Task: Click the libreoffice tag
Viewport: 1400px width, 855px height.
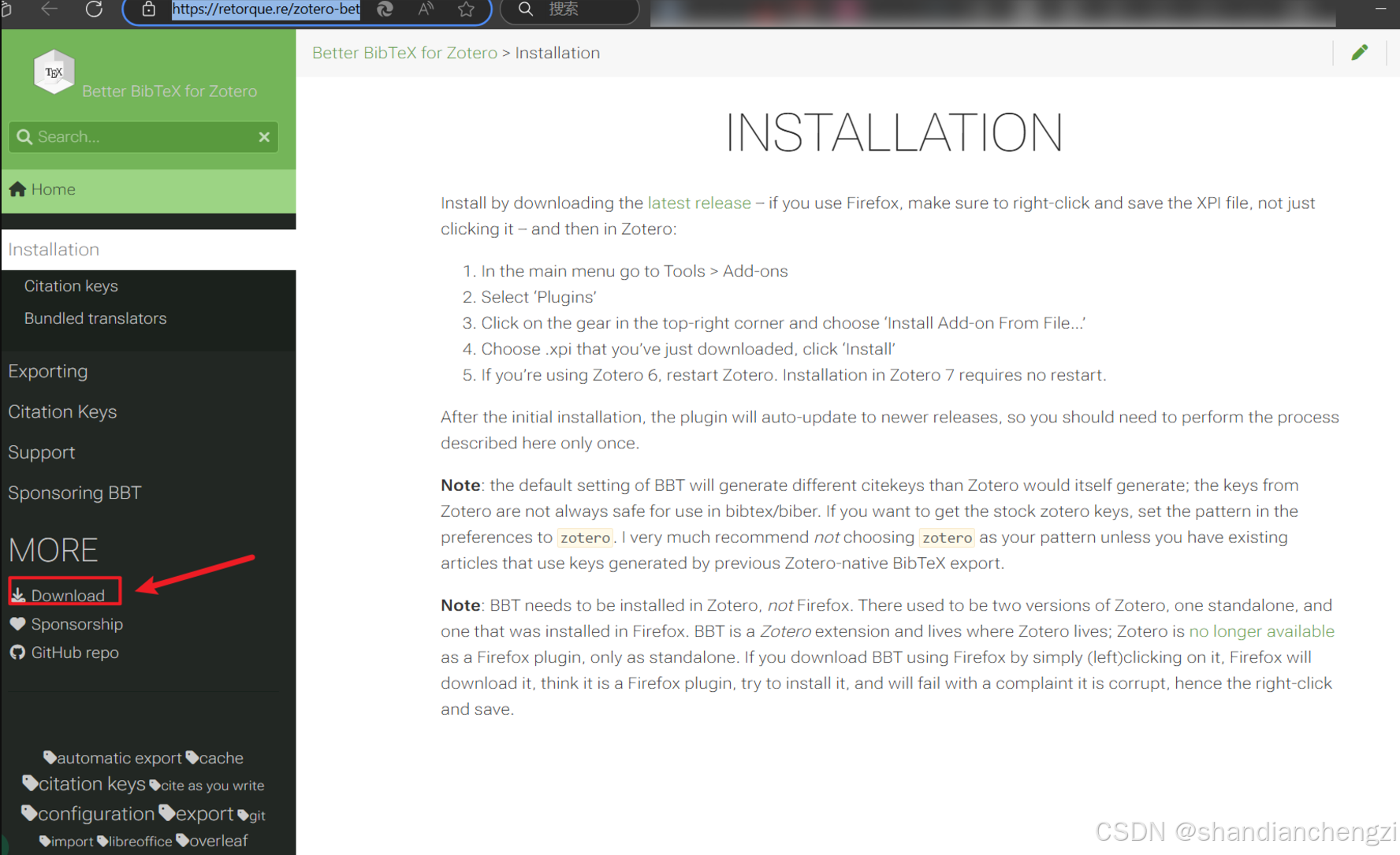Action: pyautogui.click(x=134, y=842)
